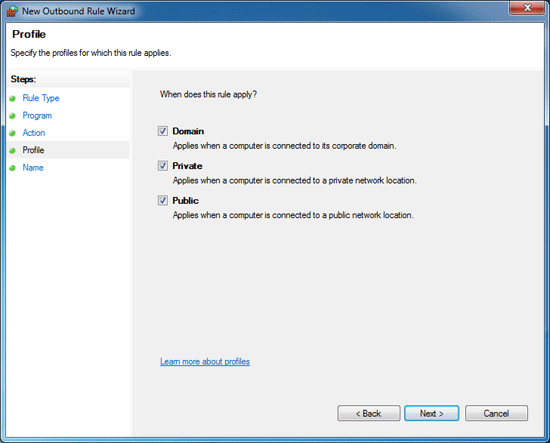Proceed with the Next button
Screen dimensions: 550x443
[x=431, y=414]
